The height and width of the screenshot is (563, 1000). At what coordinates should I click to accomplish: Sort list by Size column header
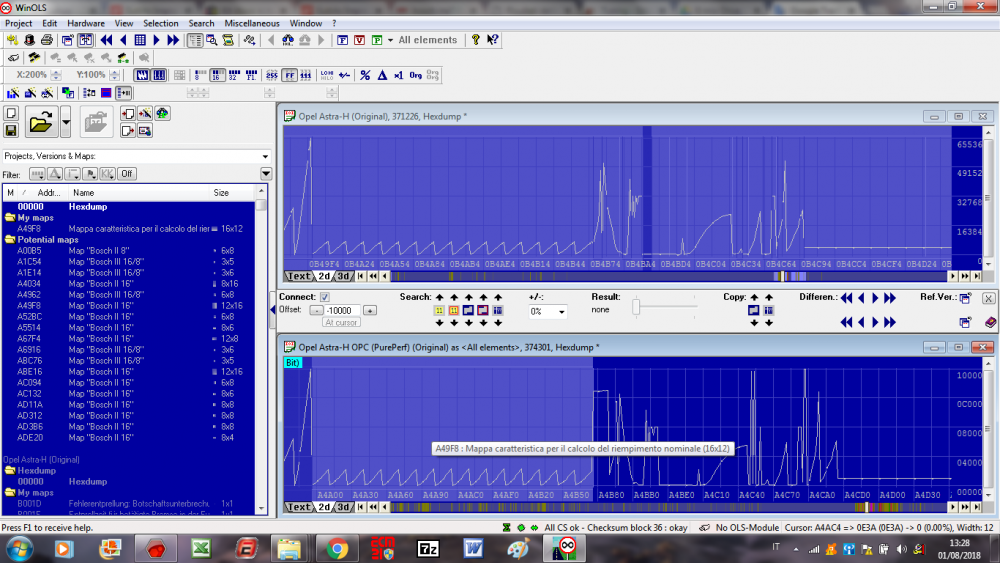(x=232, y=193)
